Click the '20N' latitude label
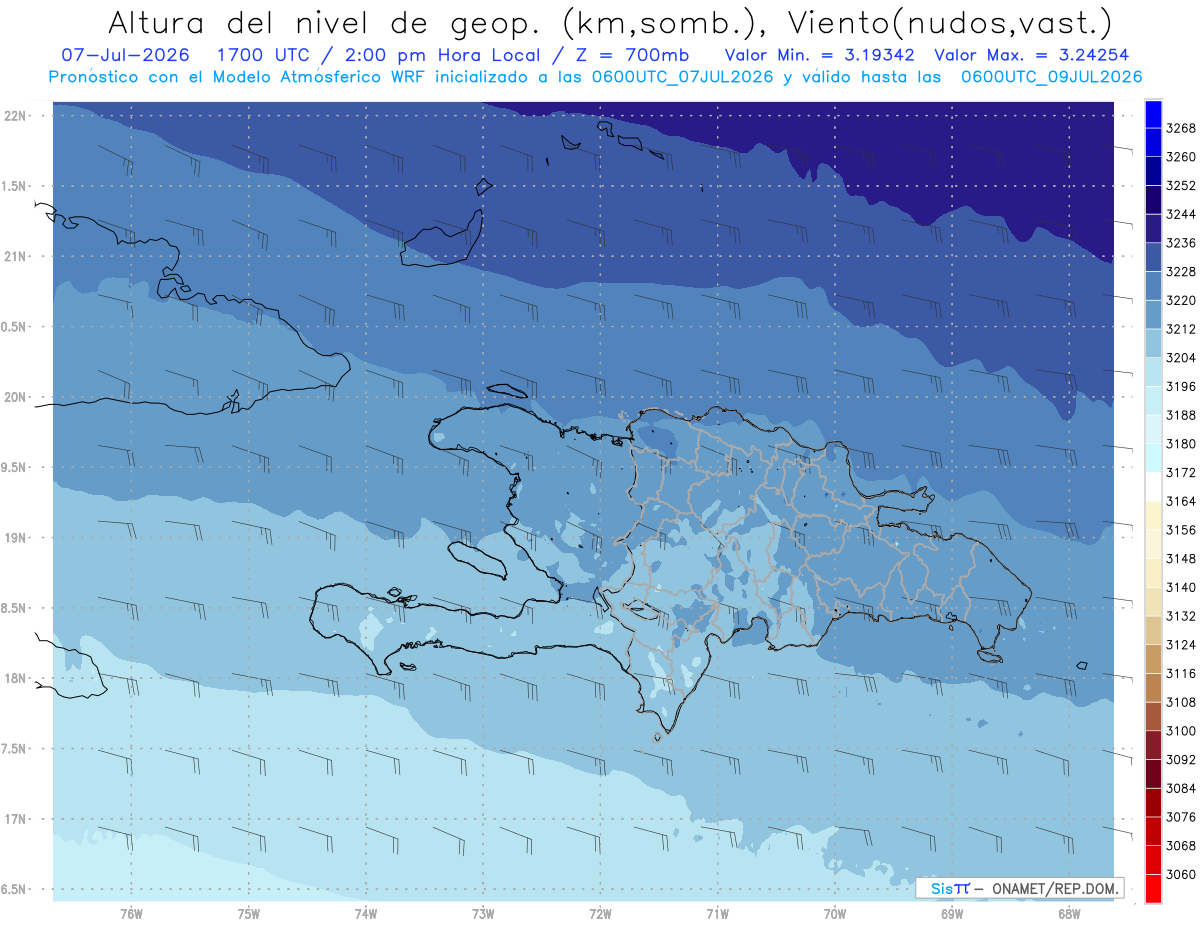This screenshot has width=1200, height=927. (17, 397)
